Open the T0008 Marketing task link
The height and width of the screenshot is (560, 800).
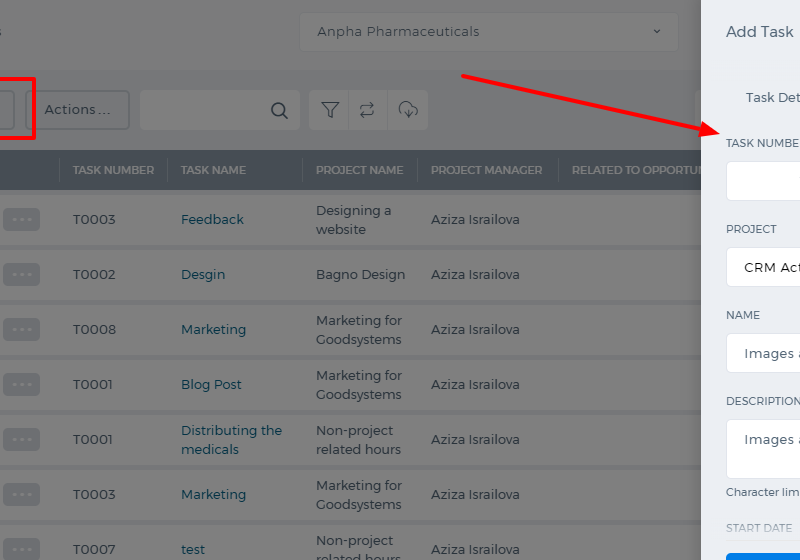pos(214,329)
